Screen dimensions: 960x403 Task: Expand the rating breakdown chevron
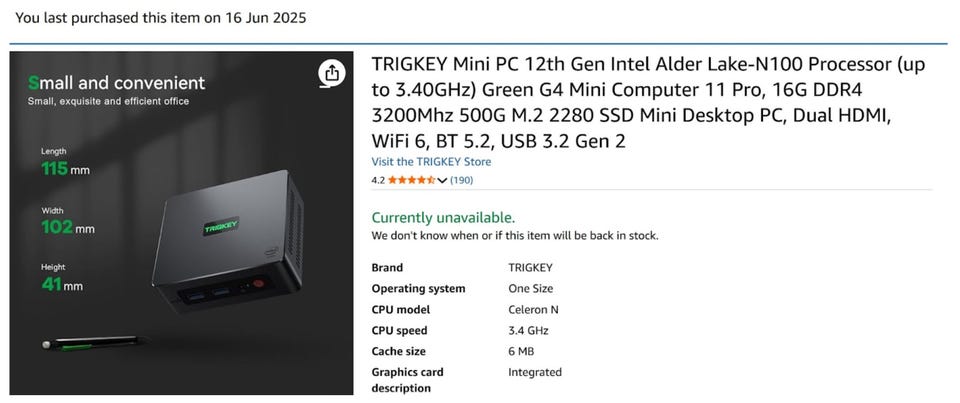pos(442,180)
